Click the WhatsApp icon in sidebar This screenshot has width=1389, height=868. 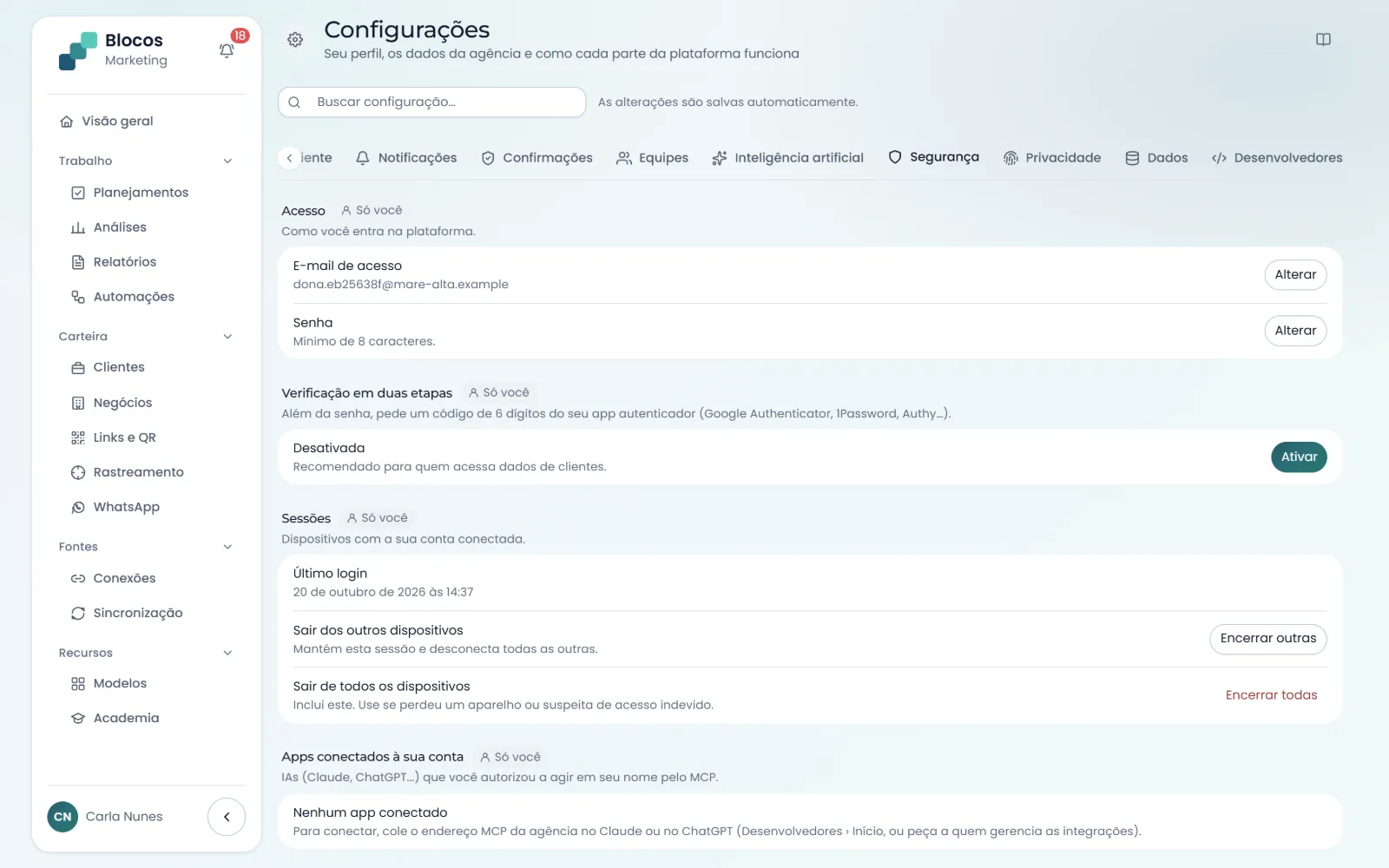pyautogui.click(x=78, y=507)
